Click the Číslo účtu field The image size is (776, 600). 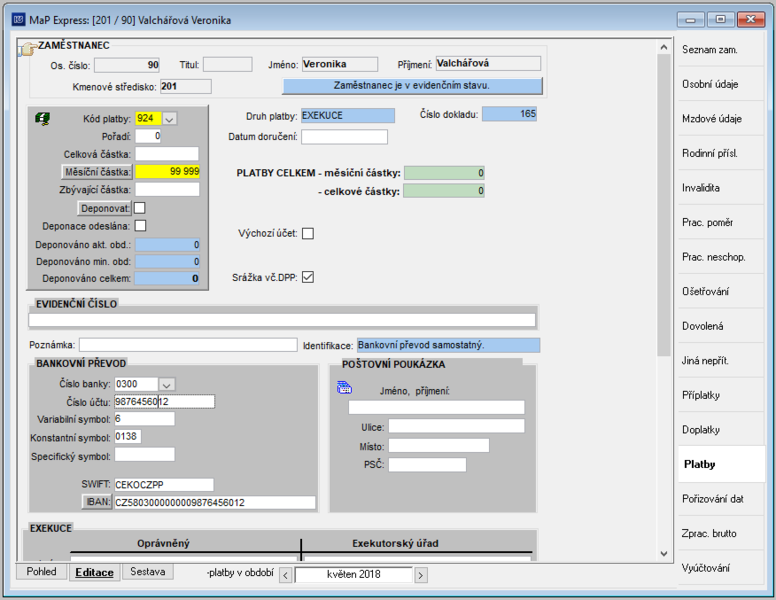pos(165,401)
